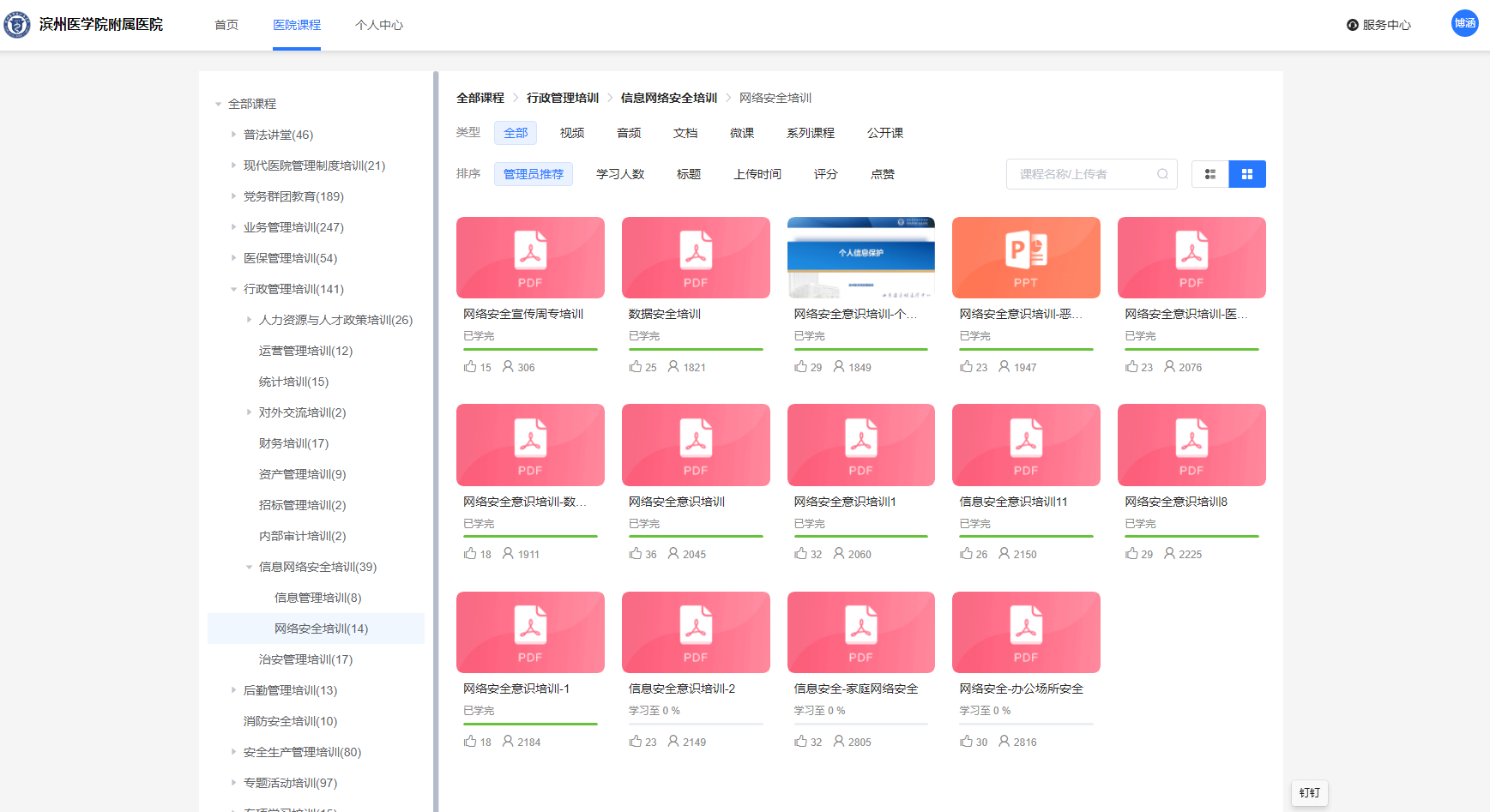Like the 网络安全意识培训-数 course
This screenshot has height=812, width=1490.
(x=470, y=554)
